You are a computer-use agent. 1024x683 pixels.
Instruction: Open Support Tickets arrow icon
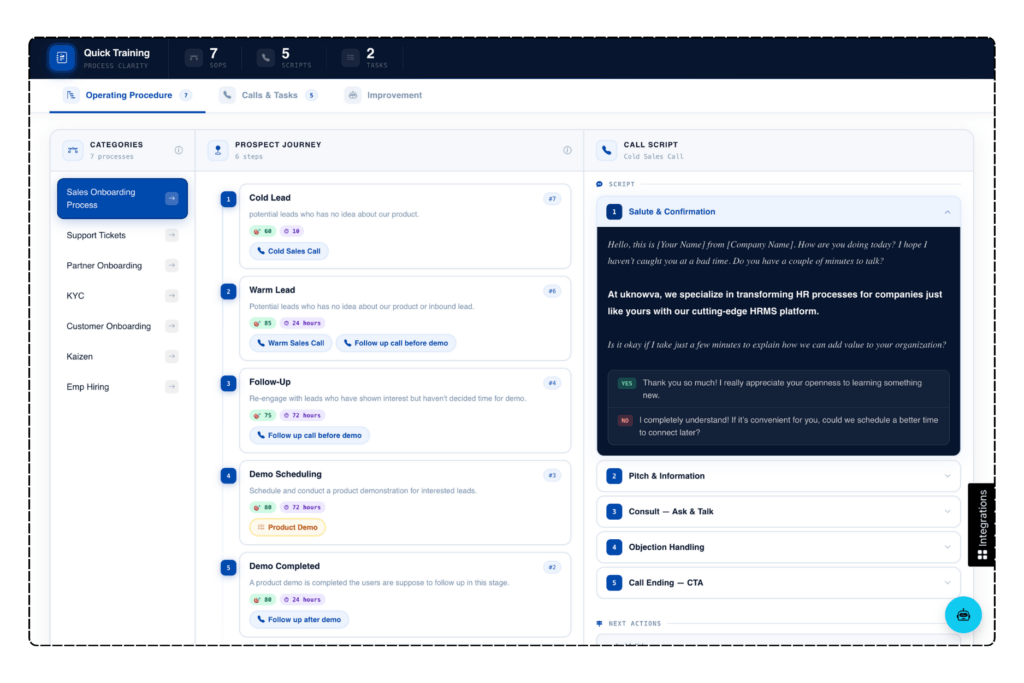[x=172, y=235]
